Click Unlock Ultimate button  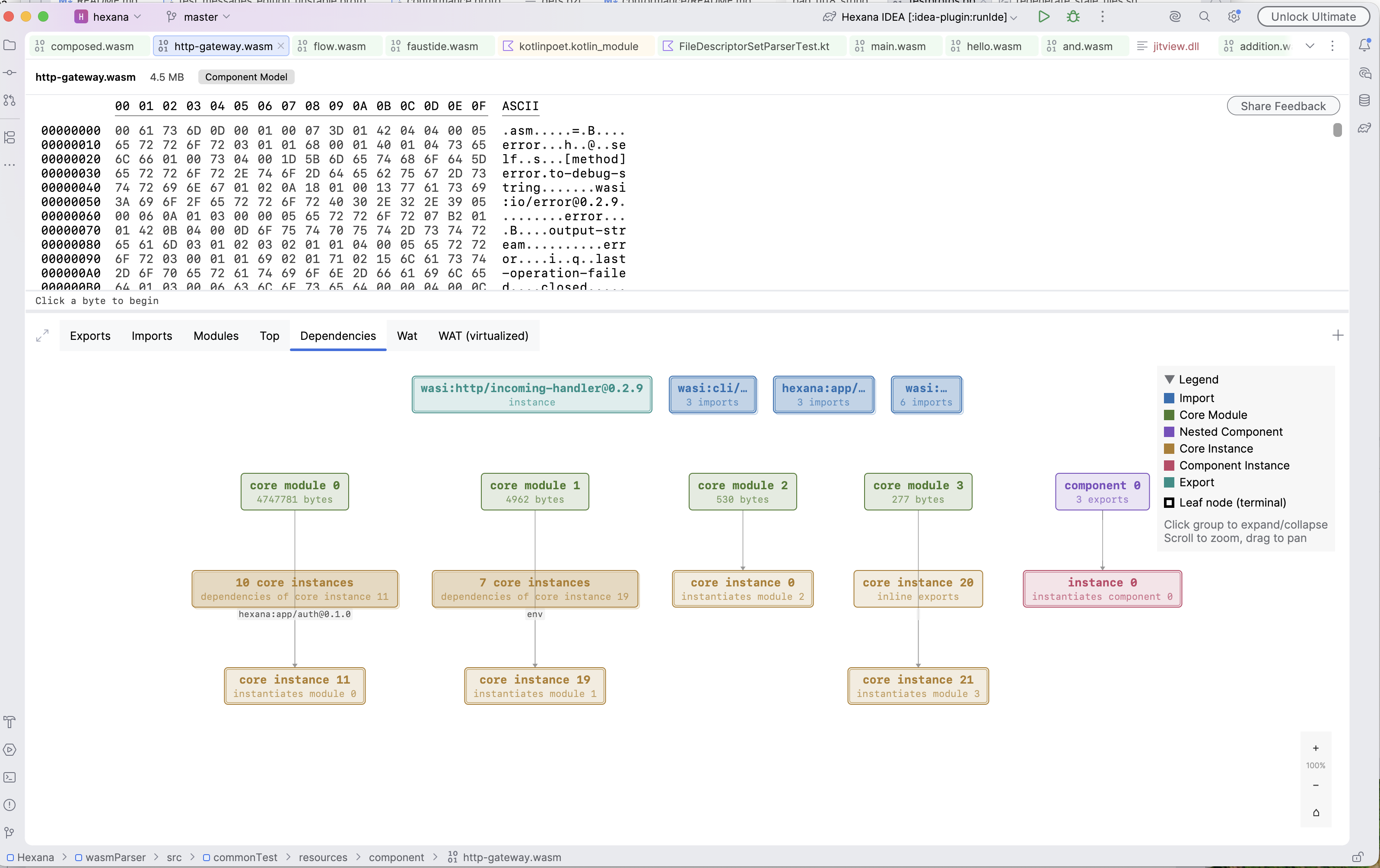pyautogui.click(x=1313, y=16)
